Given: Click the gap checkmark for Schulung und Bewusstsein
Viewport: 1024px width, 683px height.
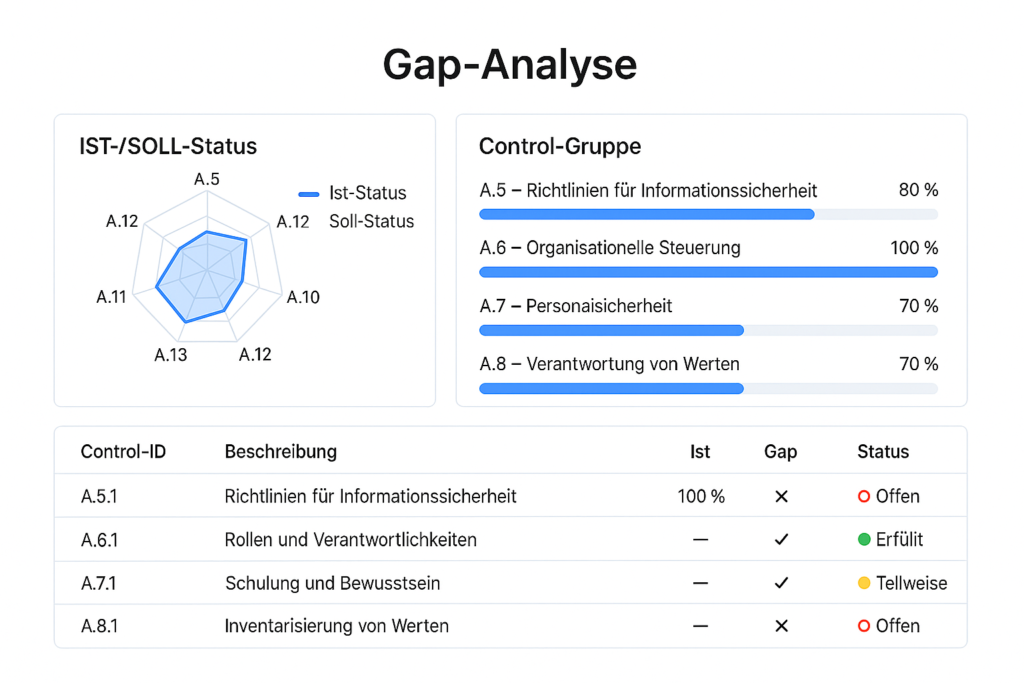Looking at the screenshot, I should [x=781, y=583].
